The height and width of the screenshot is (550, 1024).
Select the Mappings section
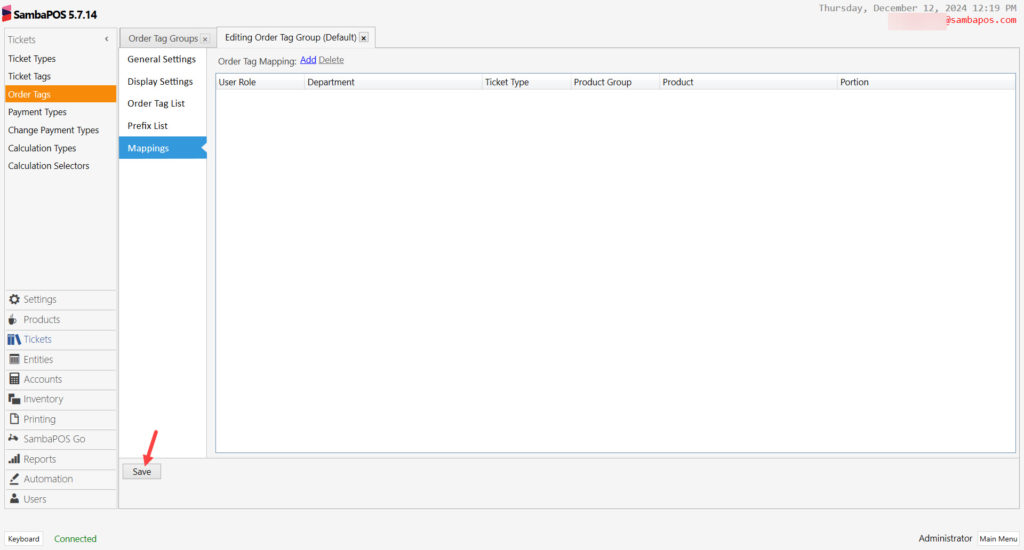(x=162, y=148)
